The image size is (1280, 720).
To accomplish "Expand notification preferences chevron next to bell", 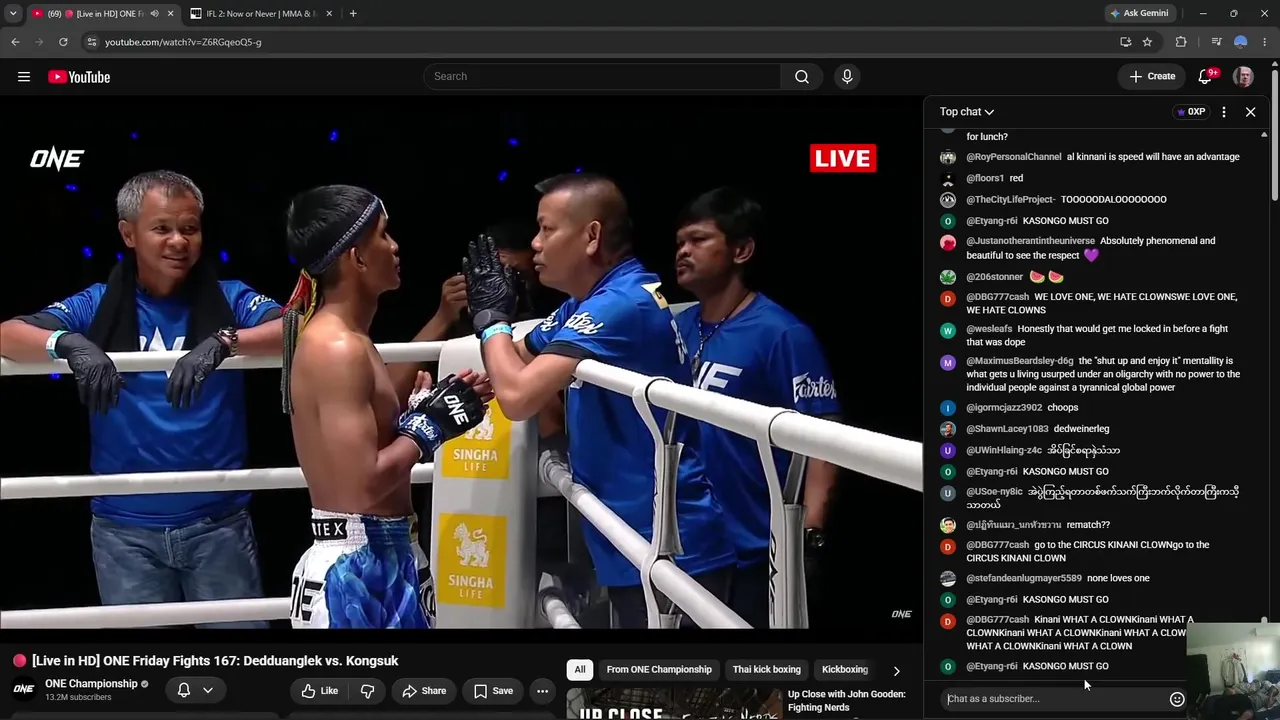I will pos(208,691).
